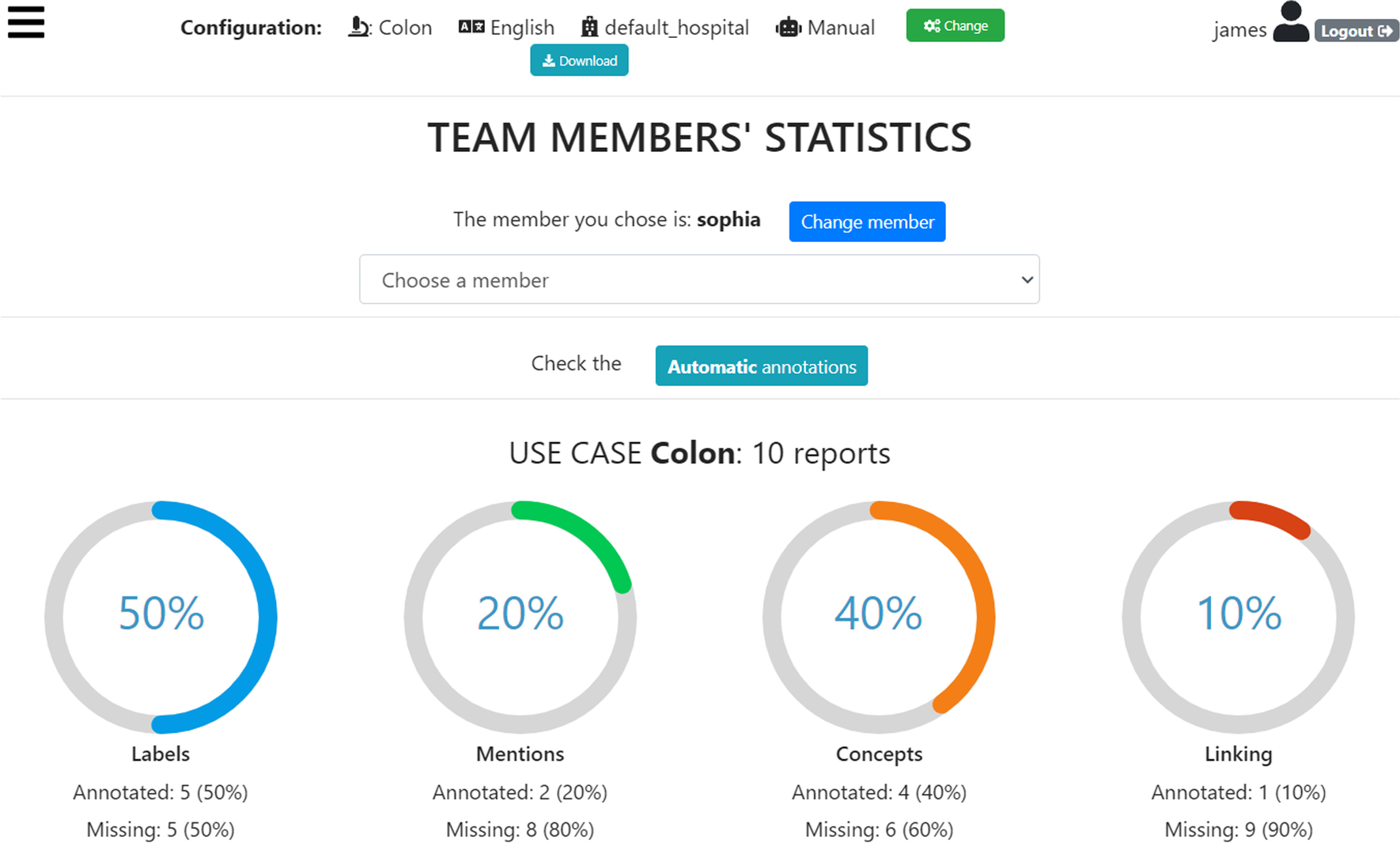Click the Colon configuration label
1400x843 pixels.
tap(405, 28)
